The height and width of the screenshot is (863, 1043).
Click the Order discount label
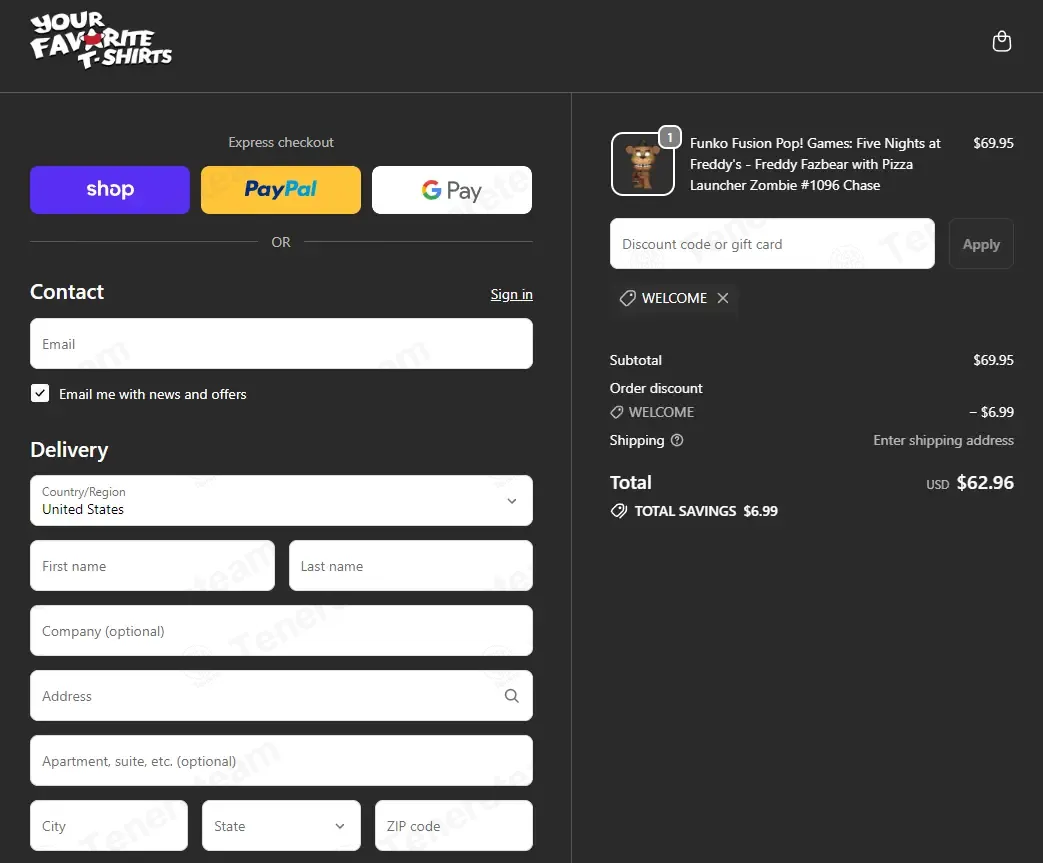point(656,388)
